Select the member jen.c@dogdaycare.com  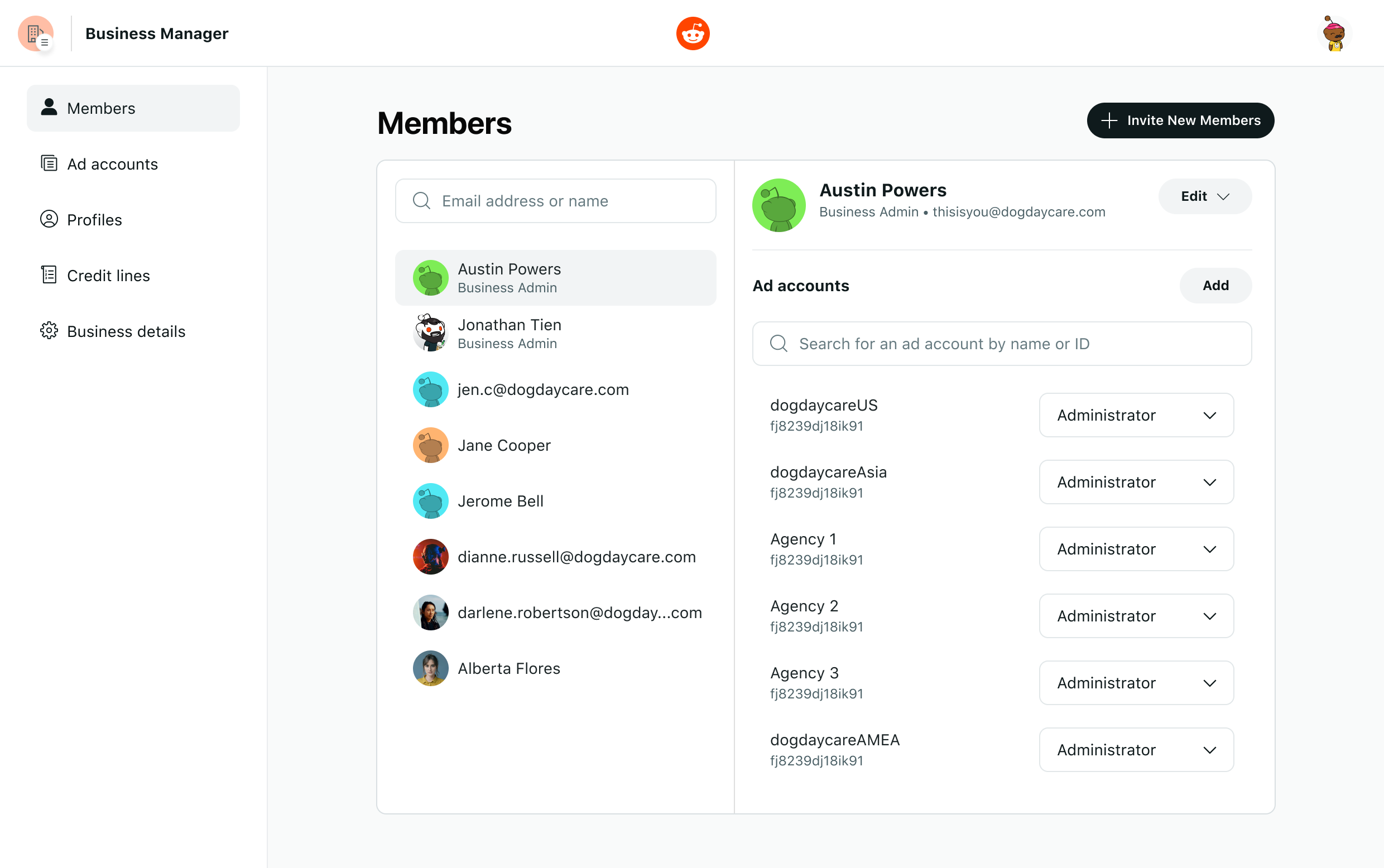(555, 390)
